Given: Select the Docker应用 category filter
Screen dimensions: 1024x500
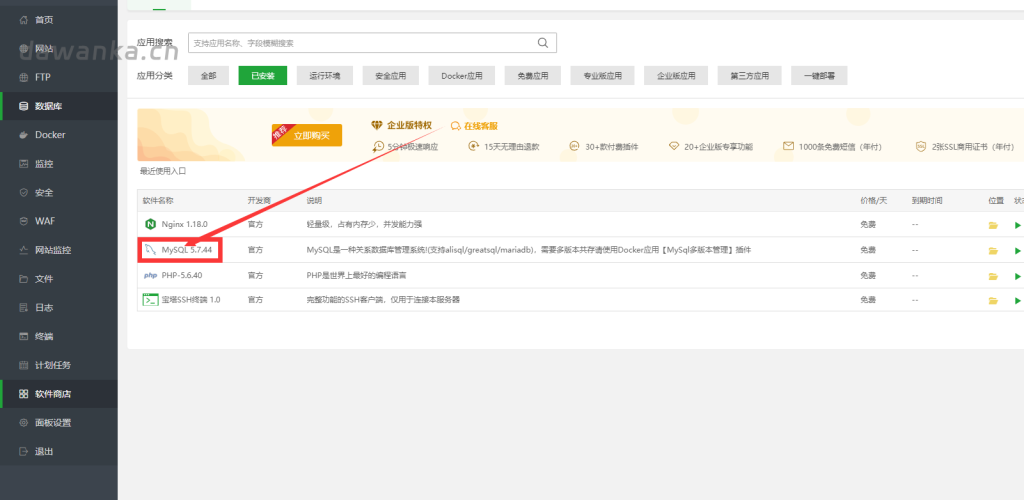Looking at the screenshot, I should click(x=462, y=76).
